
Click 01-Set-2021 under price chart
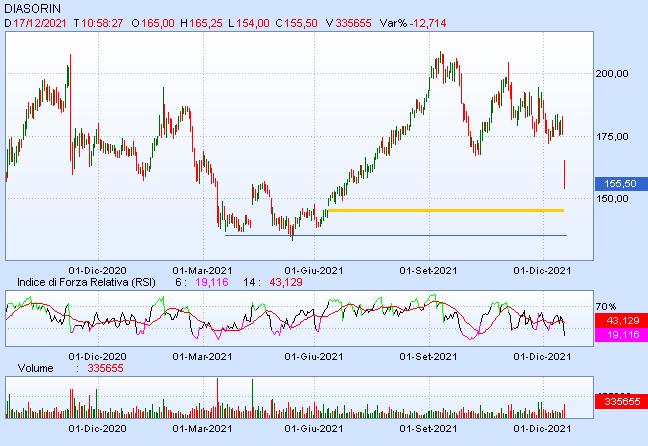pyautogui.click(x=428, y=271)
